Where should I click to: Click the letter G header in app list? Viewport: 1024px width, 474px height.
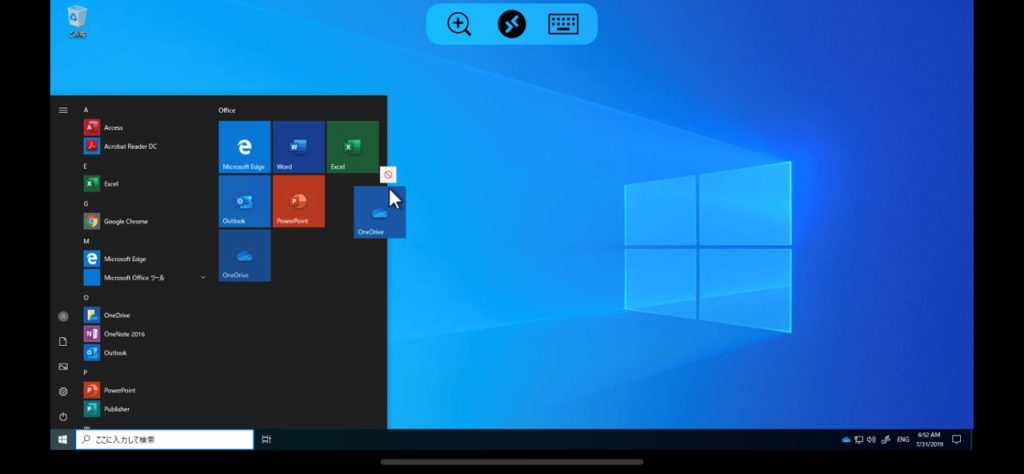pyautogui.click(x=86, y=204)
